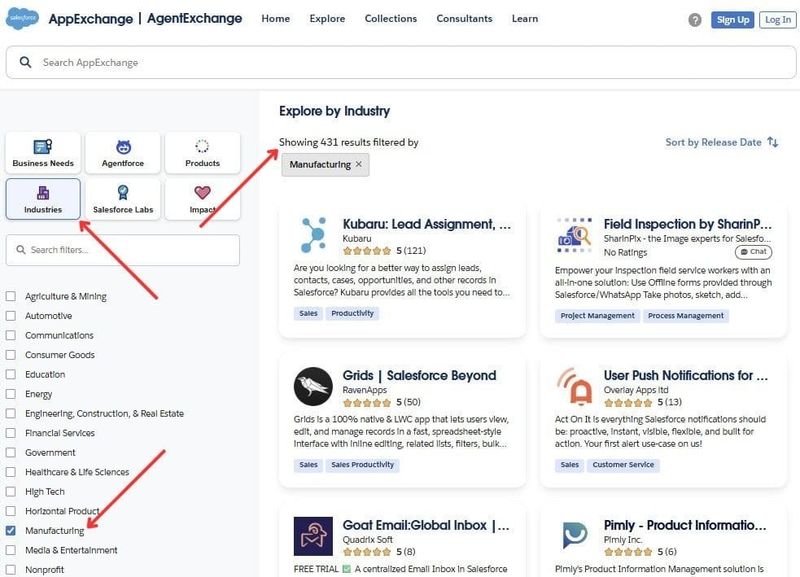
Task: Open the Chat badge on Field Inspection card
Action: point(754,252)
